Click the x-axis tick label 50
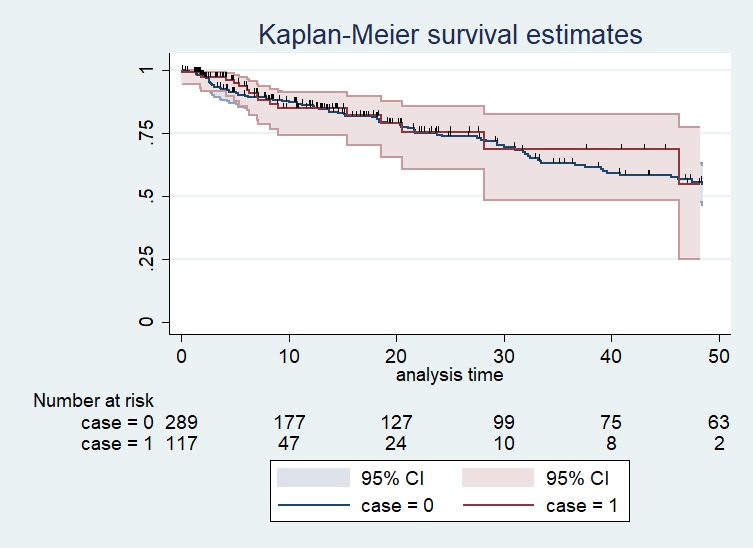The image size is (753, 548). pyautogui.click(x=719, y=355)
